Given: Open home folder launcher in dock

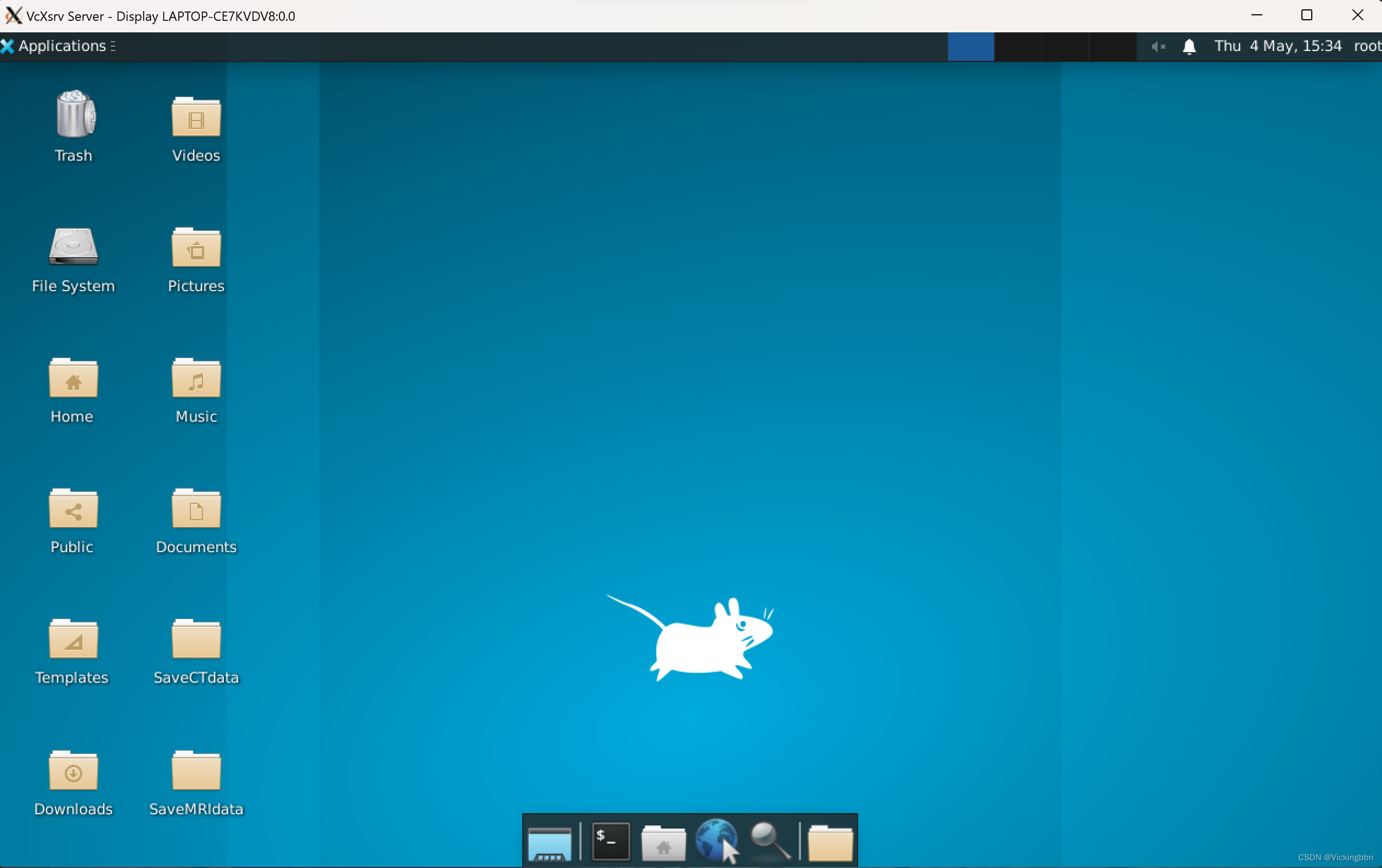Looking at the screenshot, I should (x=663, y=842).
